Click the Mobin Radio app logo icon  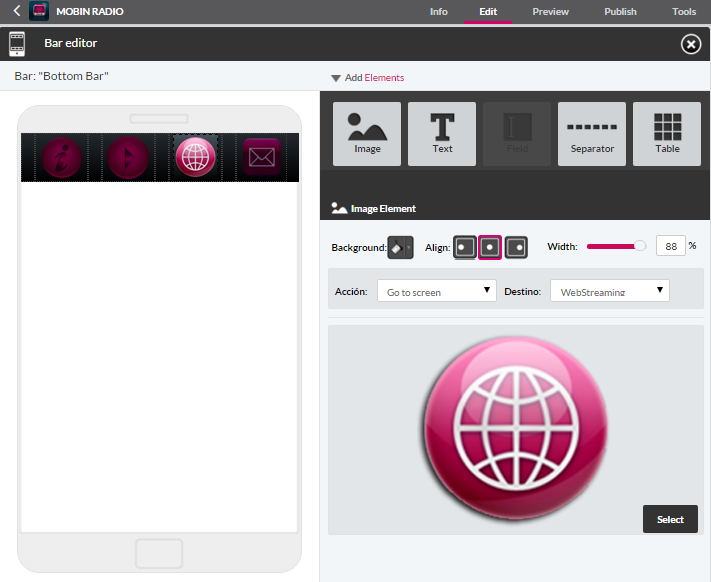point(39,11)
